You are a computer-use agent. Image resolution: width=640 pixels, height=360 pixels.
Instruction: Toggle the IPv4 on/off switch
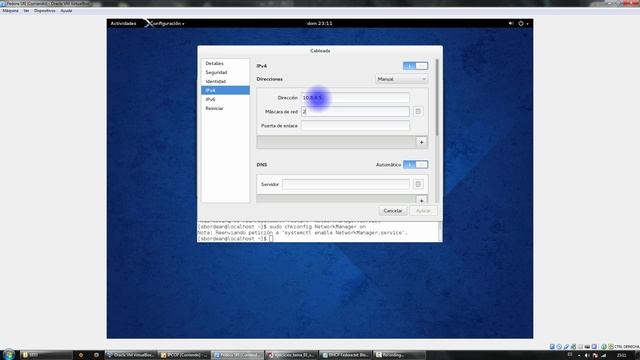tap(415, 66)
